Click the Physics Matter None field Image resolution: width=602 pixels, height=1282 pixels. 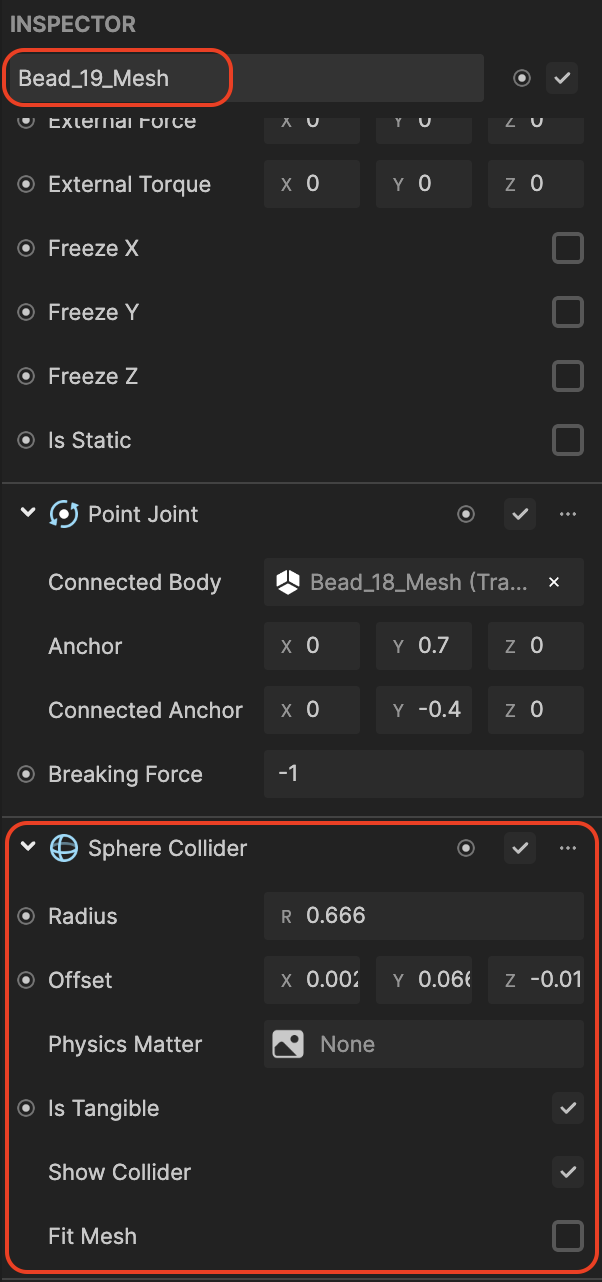(x=424, y=1045)
